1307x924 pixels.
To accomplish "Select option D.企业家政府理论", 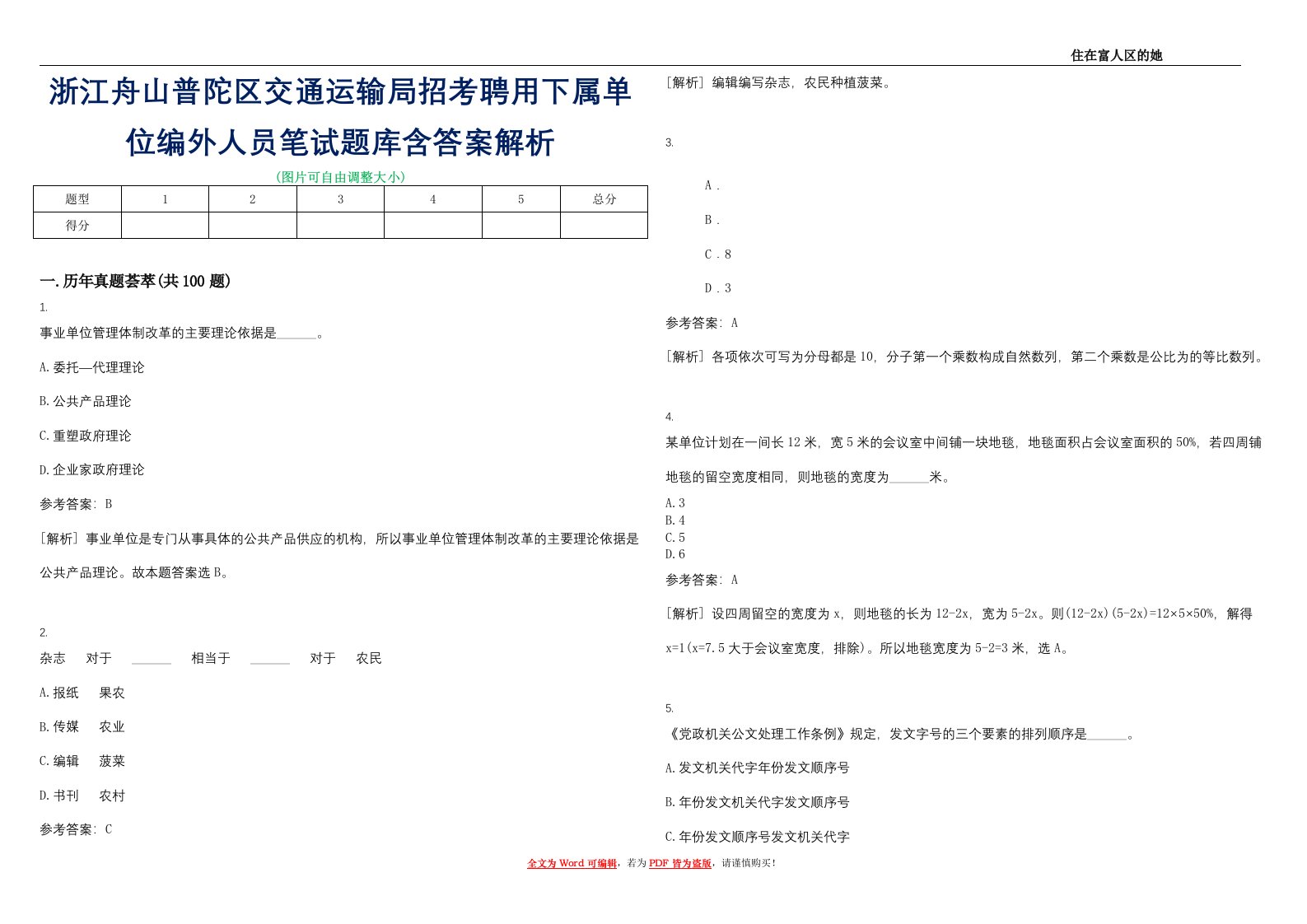I will pos(91,469).
